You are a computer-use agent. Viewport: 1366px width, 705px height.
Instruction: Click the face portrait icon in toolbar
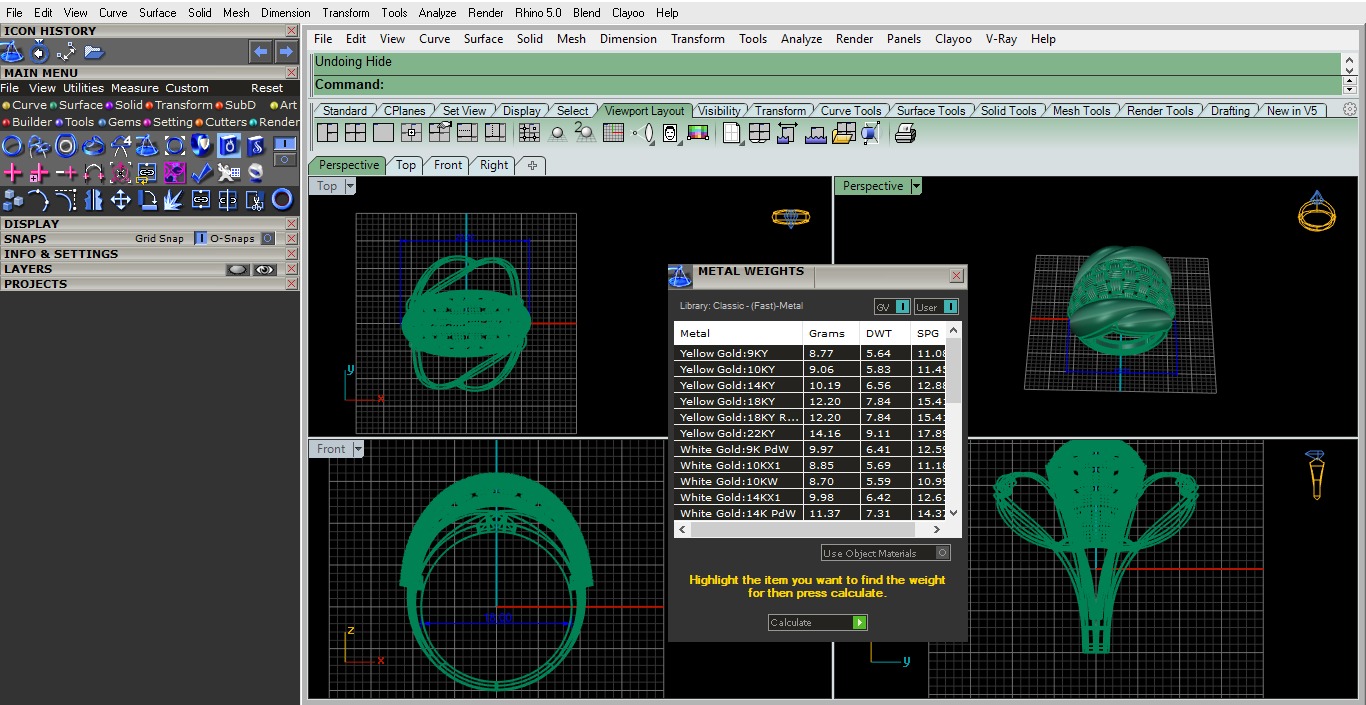tap(670, 132)
